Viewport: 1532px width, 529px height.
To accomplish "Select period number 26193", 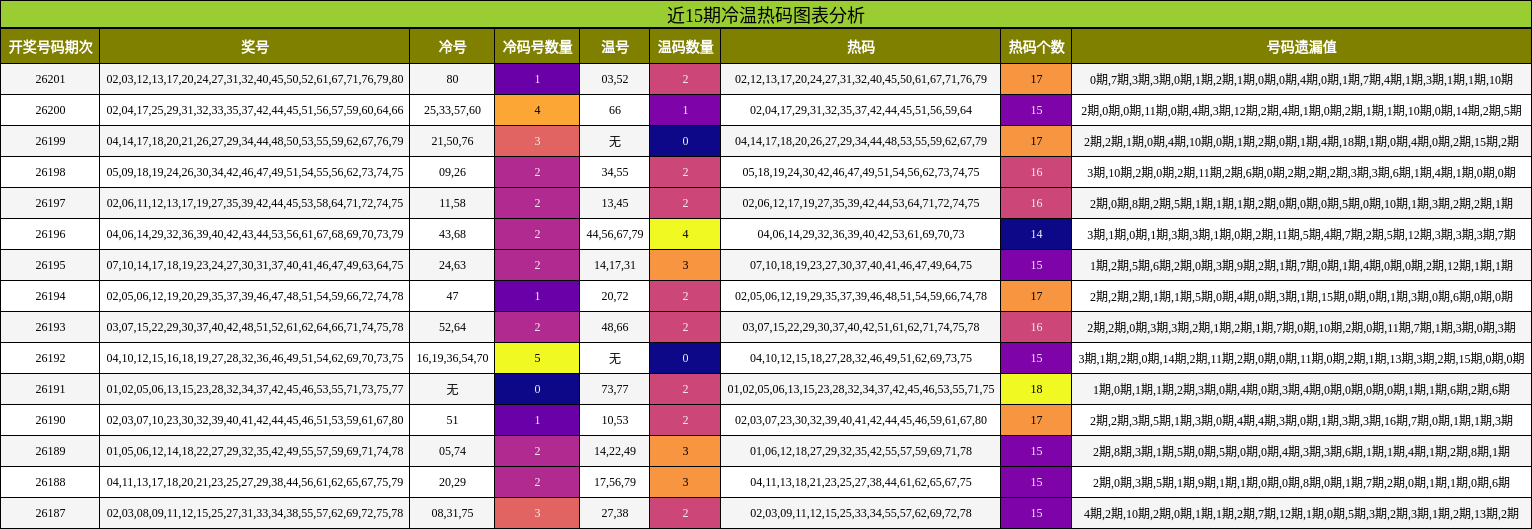I will click(50, 327).
